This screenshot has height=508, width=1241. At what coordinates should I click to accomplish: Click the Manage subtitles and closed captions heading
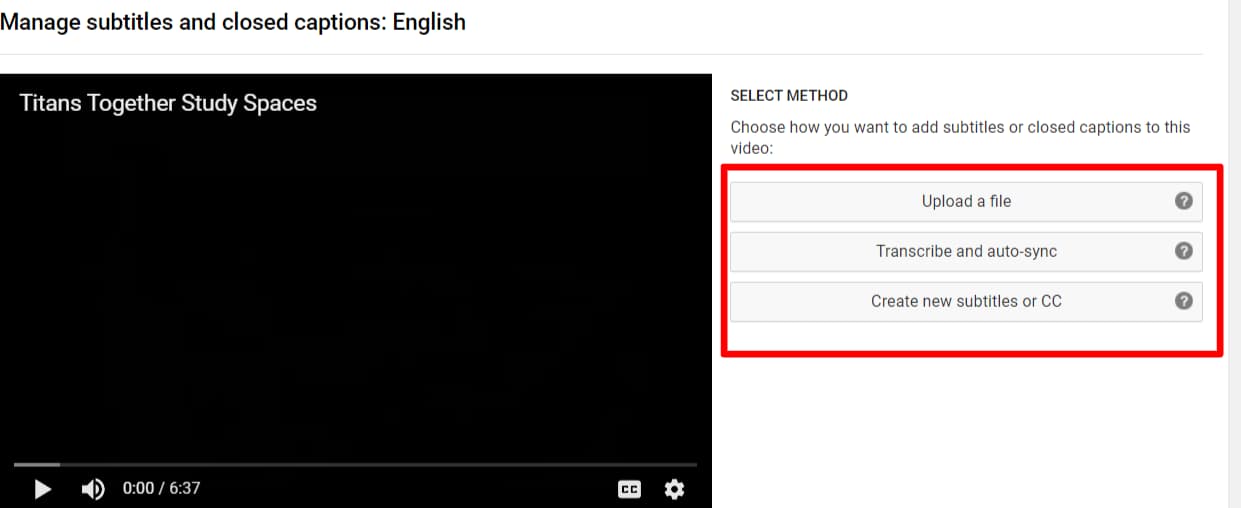point(233,21)
